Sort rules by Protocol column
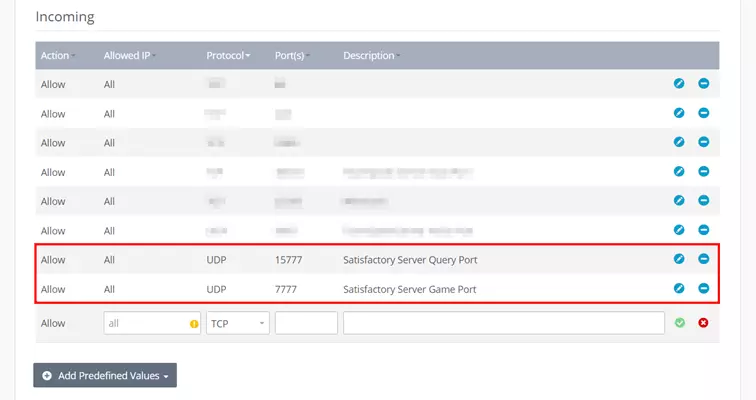The width and height of the screenshot is (756, 400). tap(228, 55)
